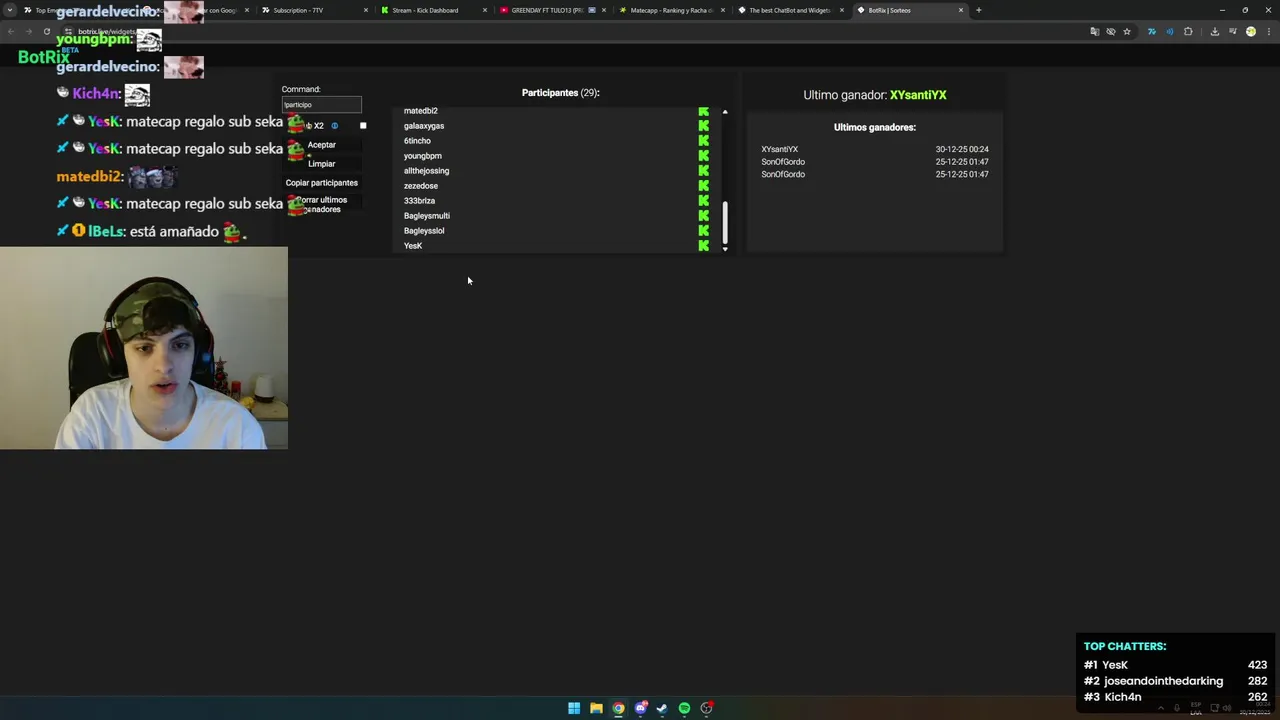Click the Limpiar button
The height and width of the screenshot is (720, 1280).
(x=322, y=164)
